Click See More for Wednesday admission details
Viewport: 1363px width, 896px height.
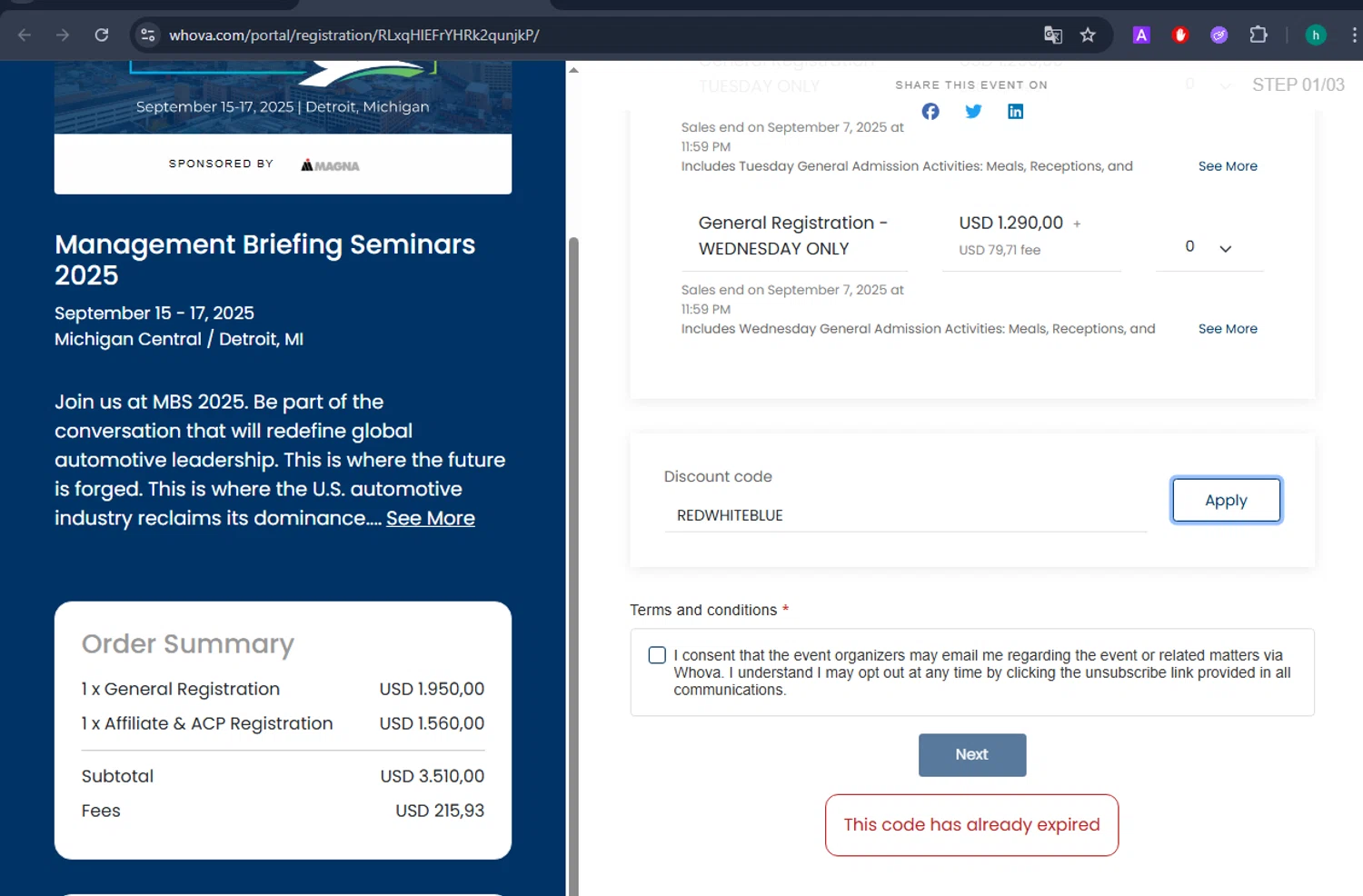coord(1228,329)
